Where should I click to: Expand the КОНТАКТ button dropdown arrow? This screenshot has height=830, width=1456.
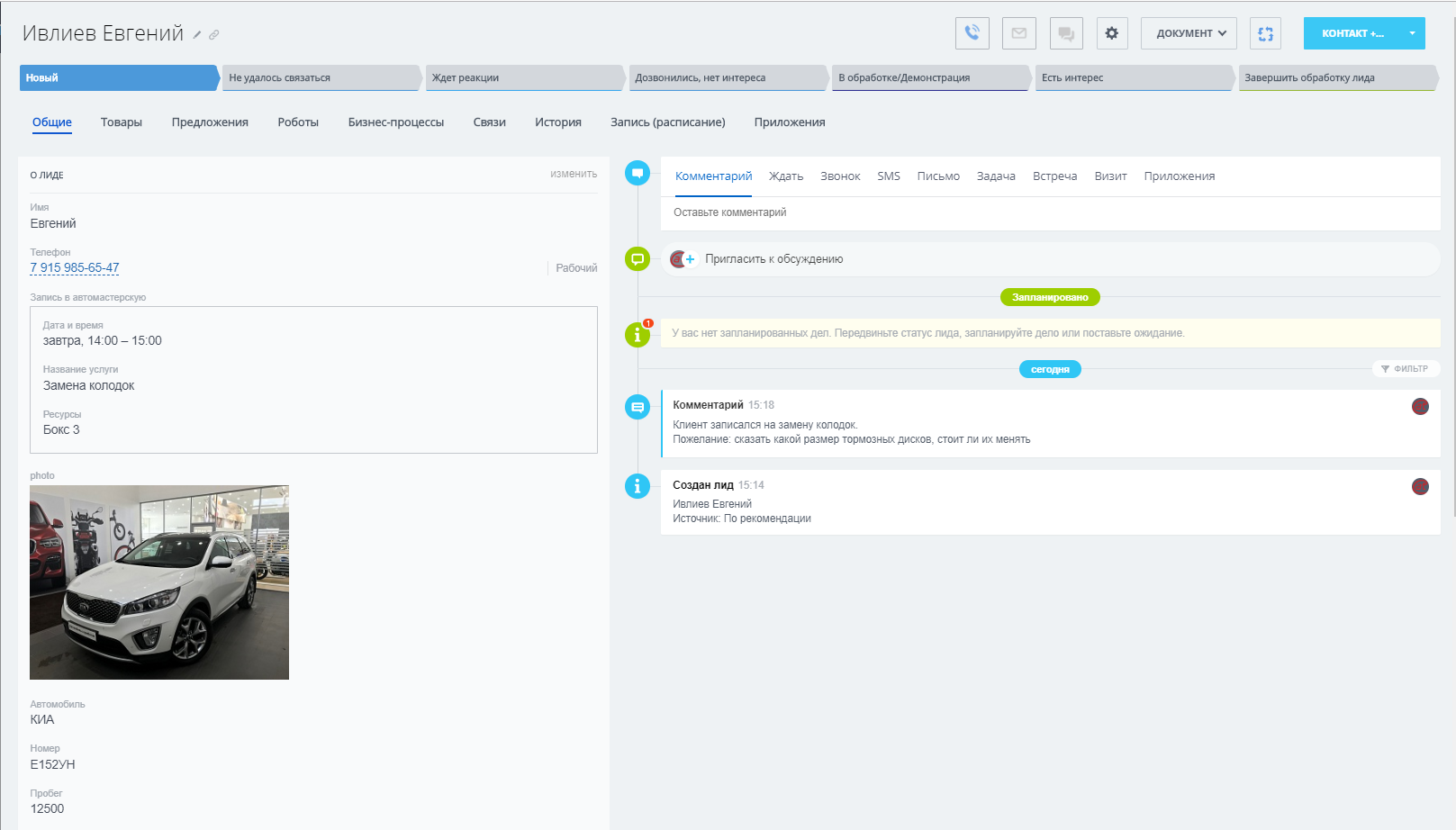click(x=1412, y=33)
